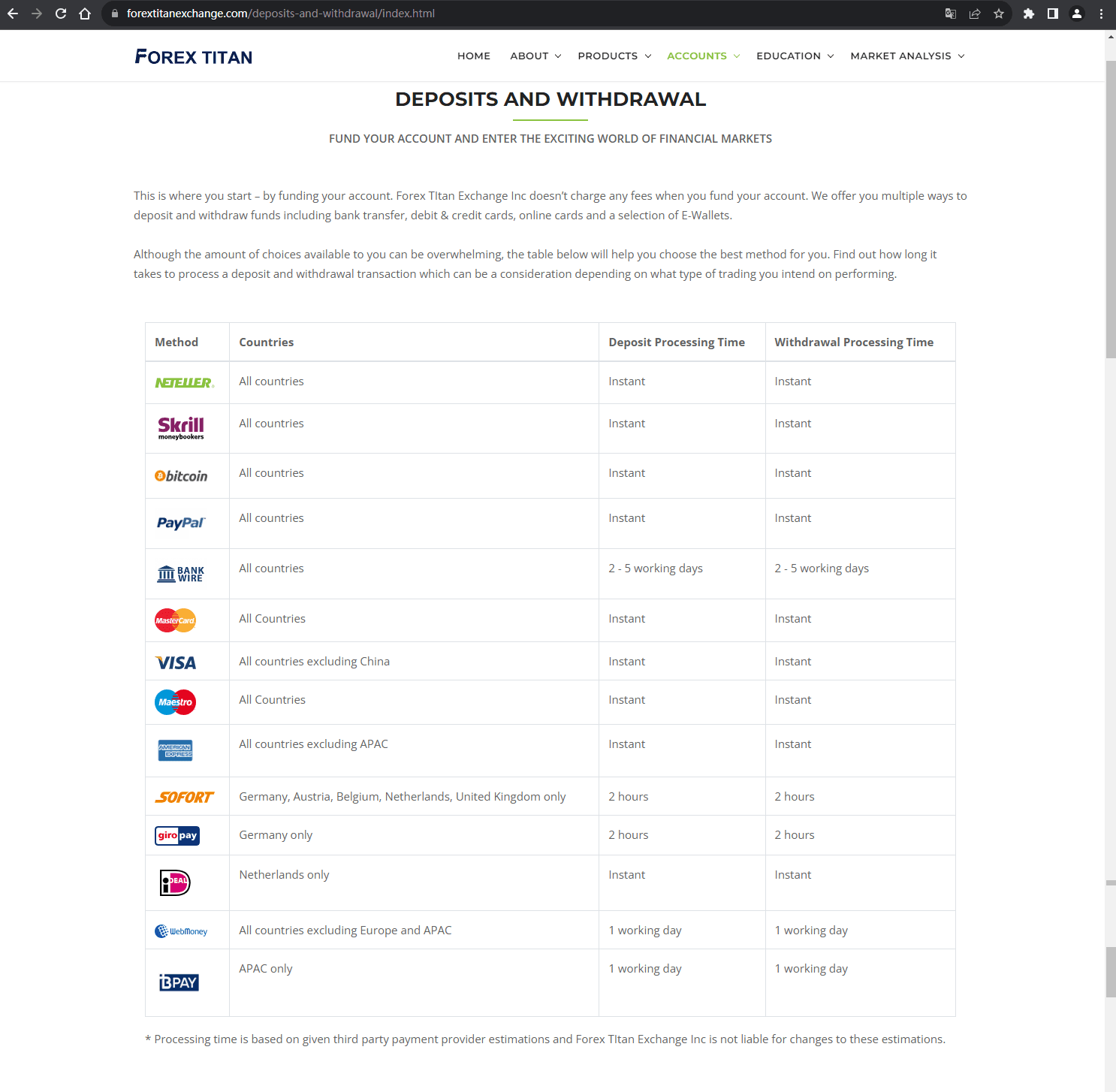
Task: Open the browser three-dot menu
Action: [1101, 14]
